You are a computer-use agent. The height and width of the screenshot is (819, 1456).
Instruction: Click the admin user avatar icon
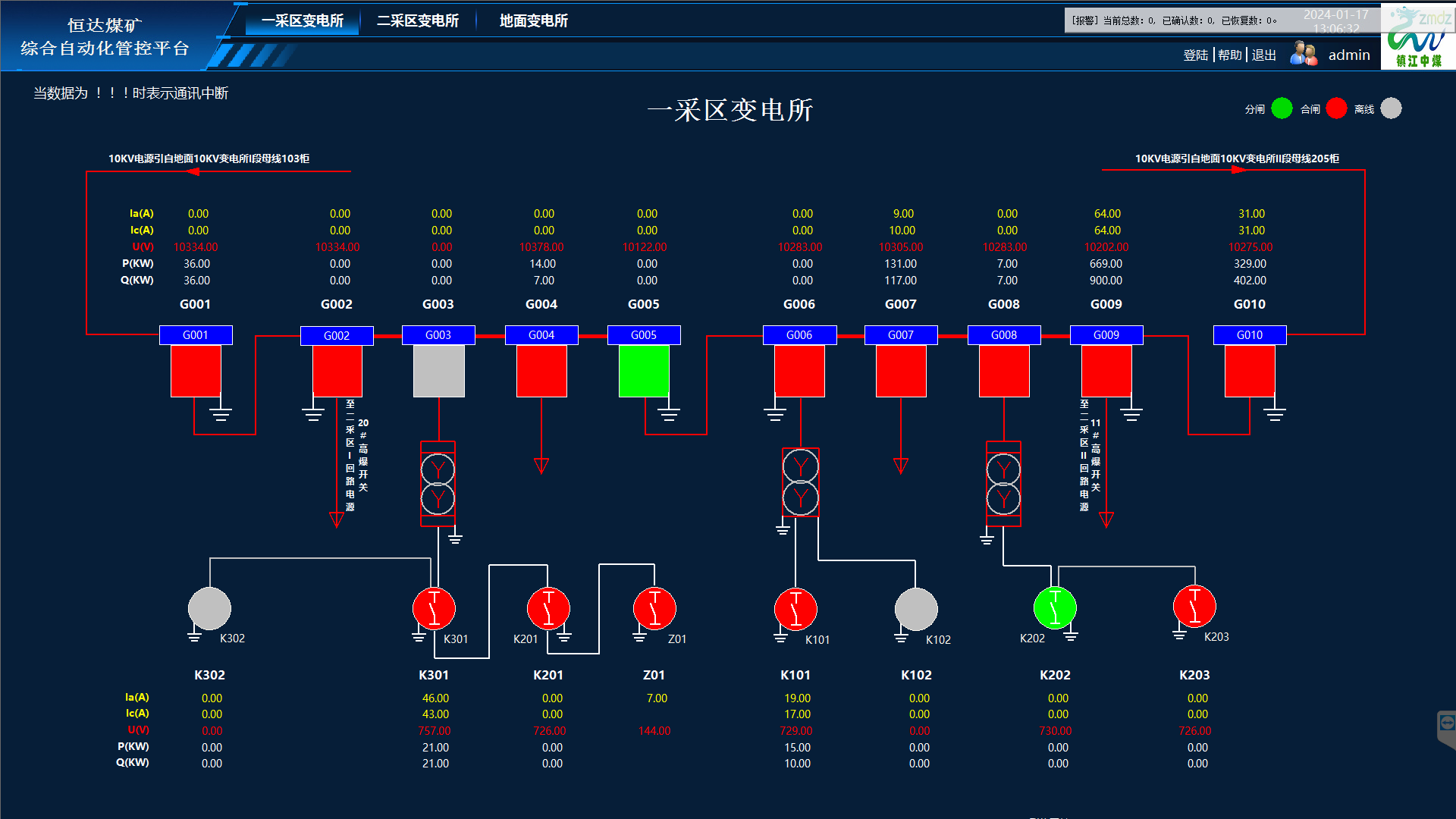coord(1303,54)
